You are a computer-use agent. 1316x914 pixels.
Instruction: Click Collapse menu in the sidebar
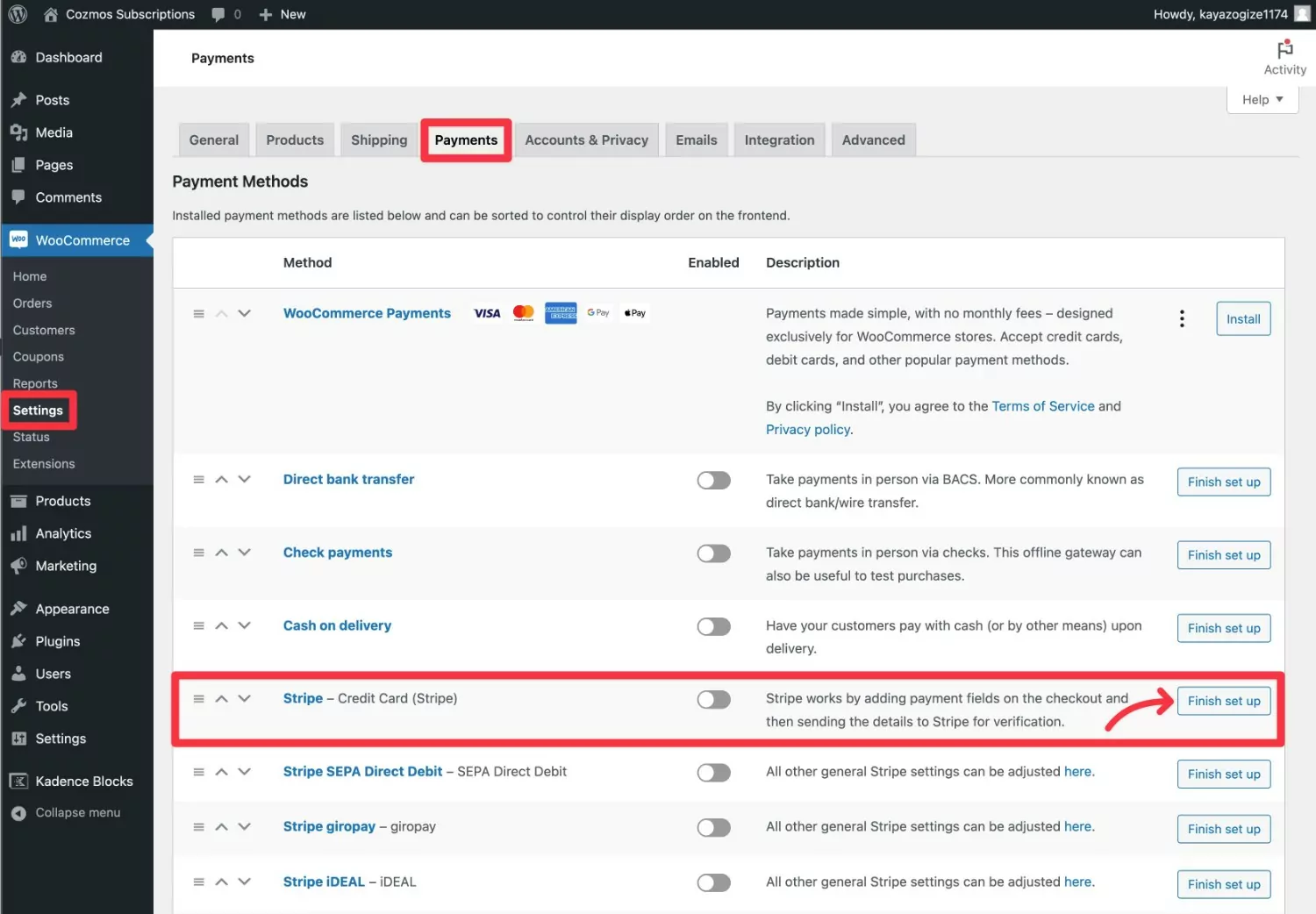coord(77,813)
